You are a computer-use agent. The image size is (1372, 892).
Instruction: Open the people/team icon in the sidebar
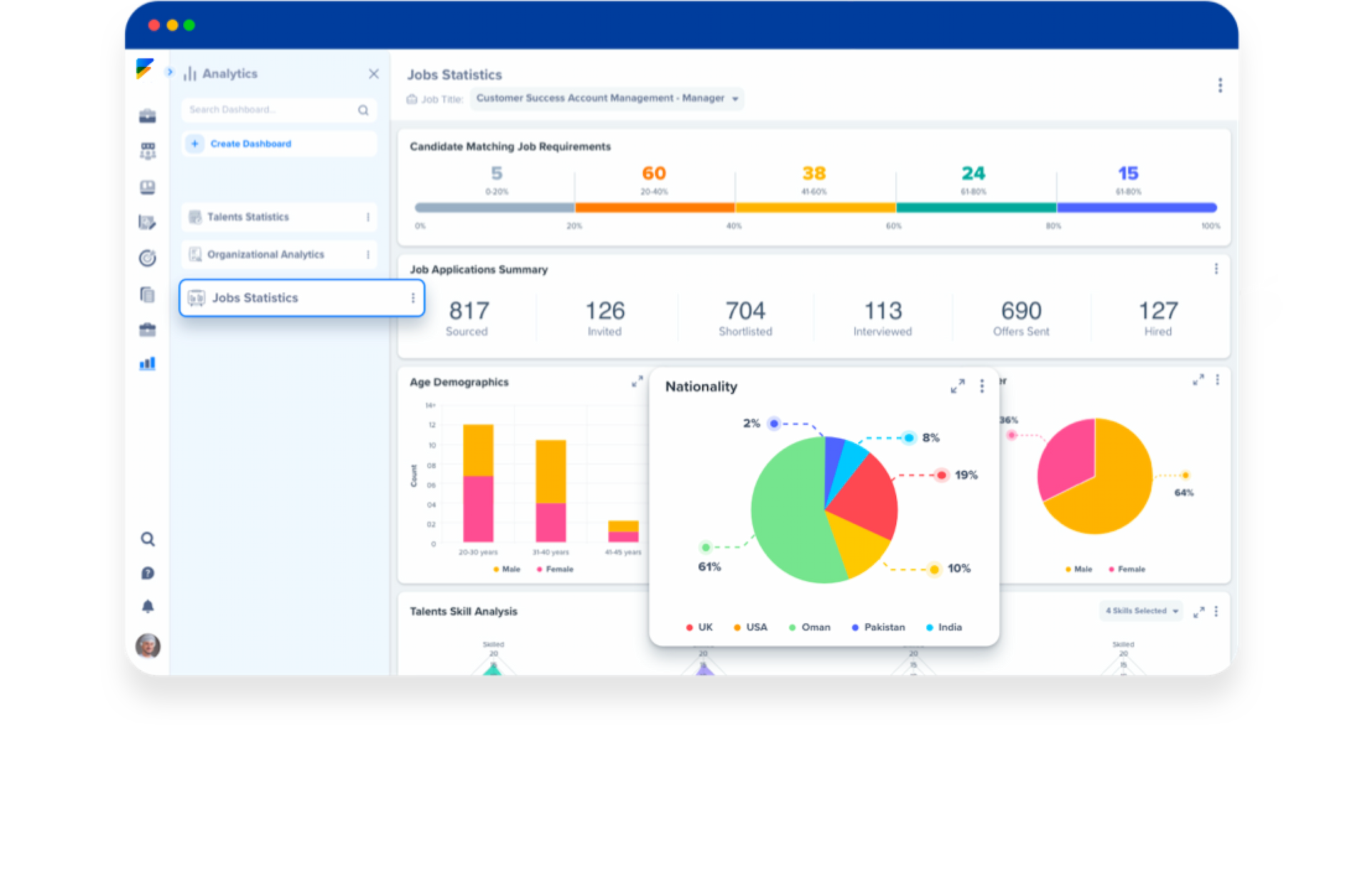pyautogui.click(x=147, y=151)
